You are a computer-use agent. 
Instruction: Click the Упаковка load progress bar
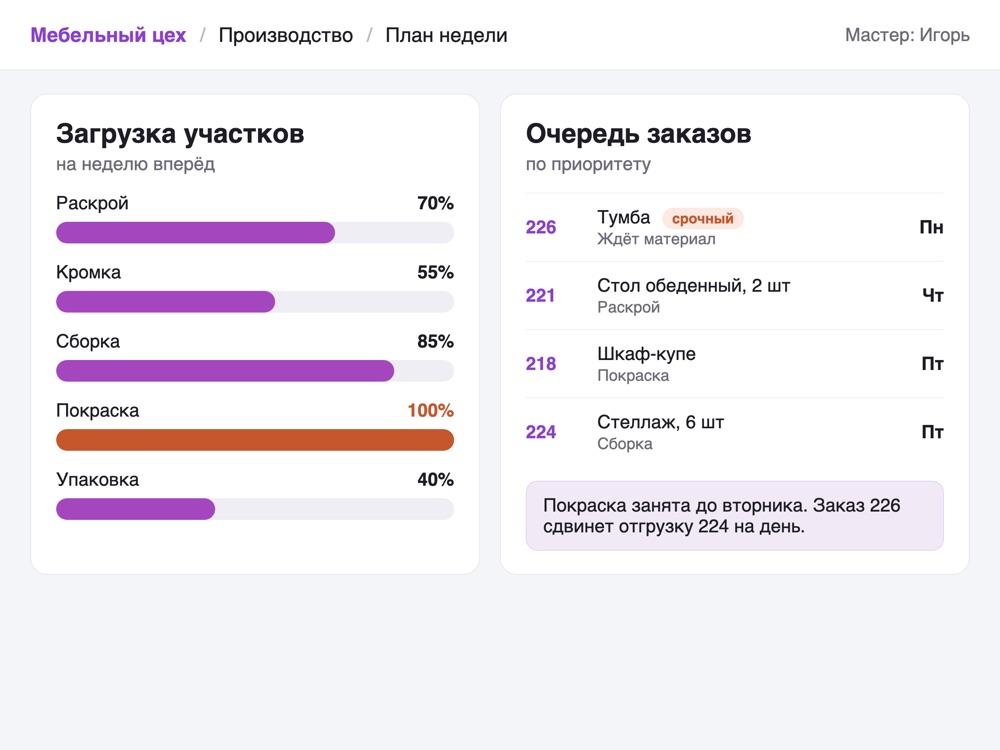click(255, 509)
